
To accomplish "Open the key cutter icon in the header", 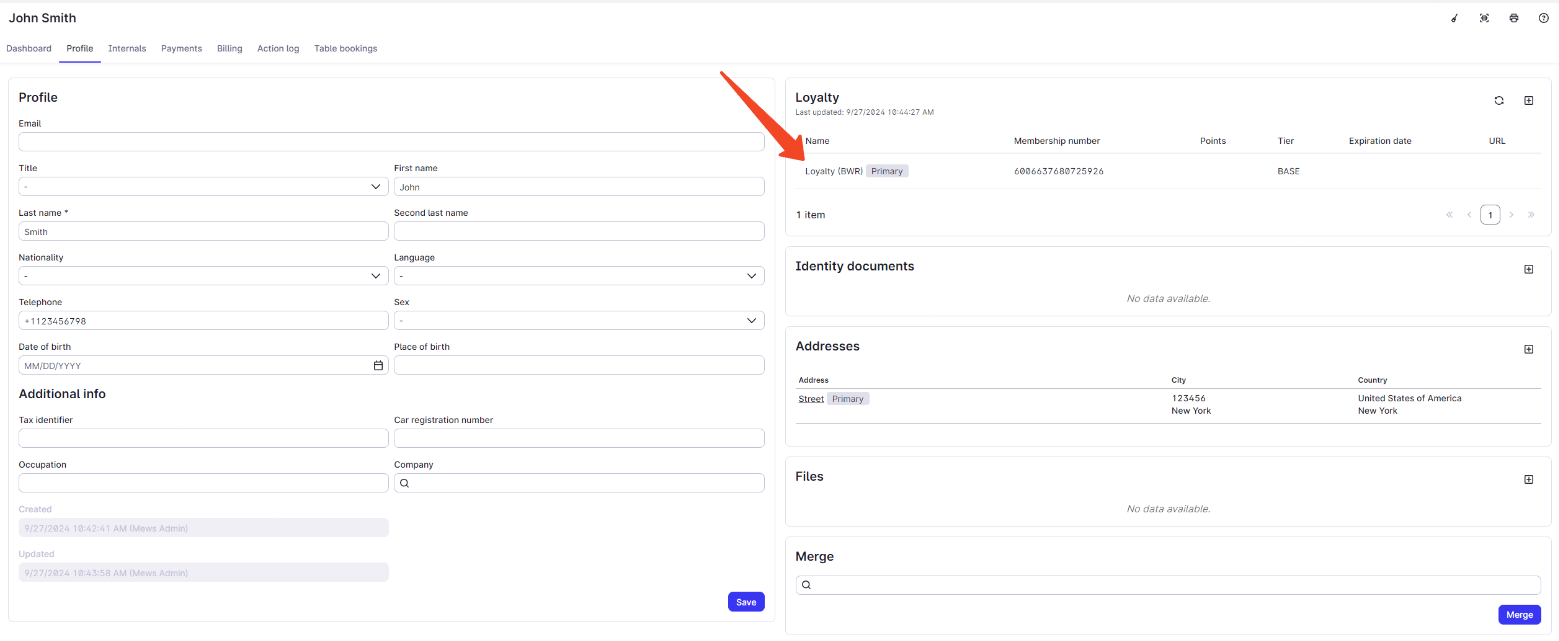I will pos(1454,17).
